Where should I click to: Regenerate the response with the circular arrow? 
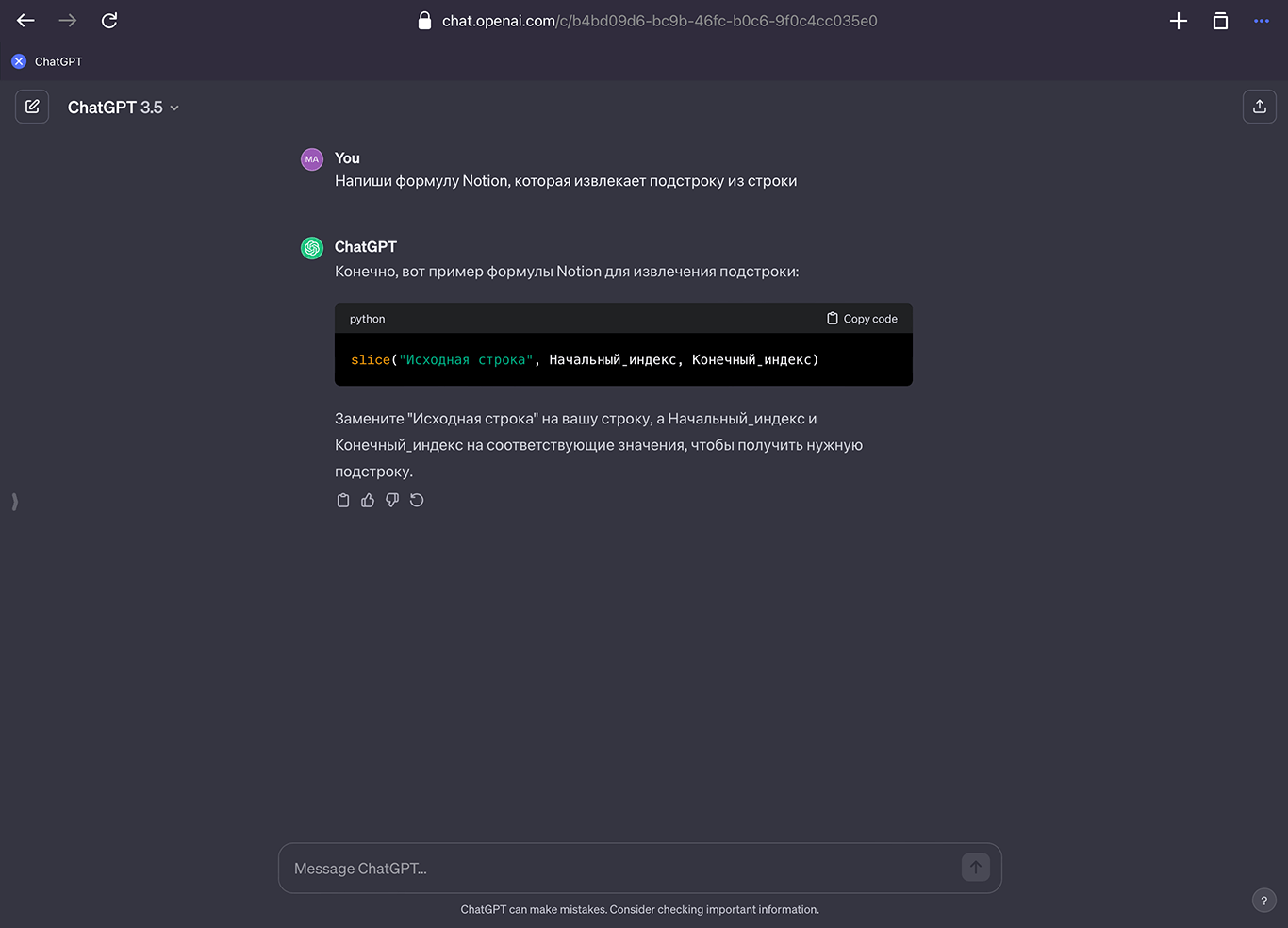[x=417, y=501]
